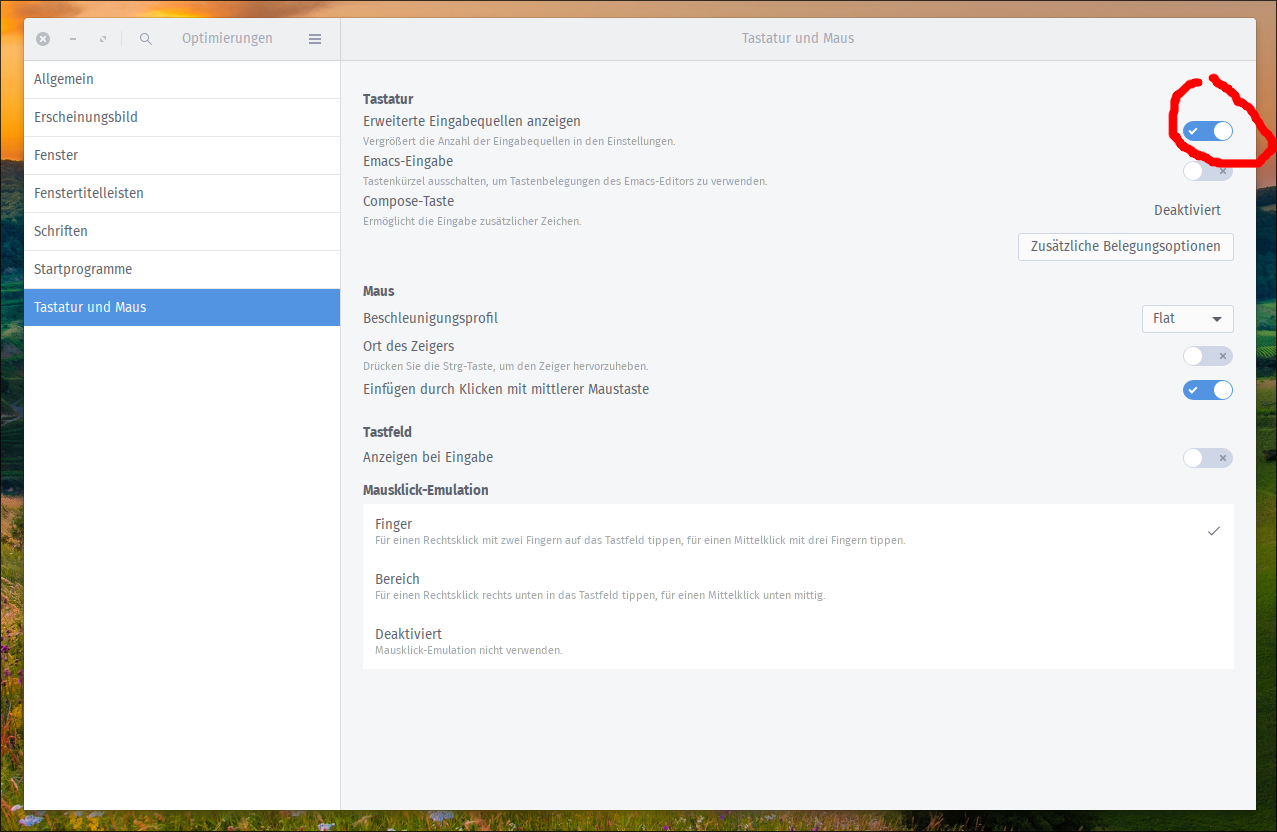Minimize the Optimierungen window
The image size is (1277, 832).
pos(73,39)
